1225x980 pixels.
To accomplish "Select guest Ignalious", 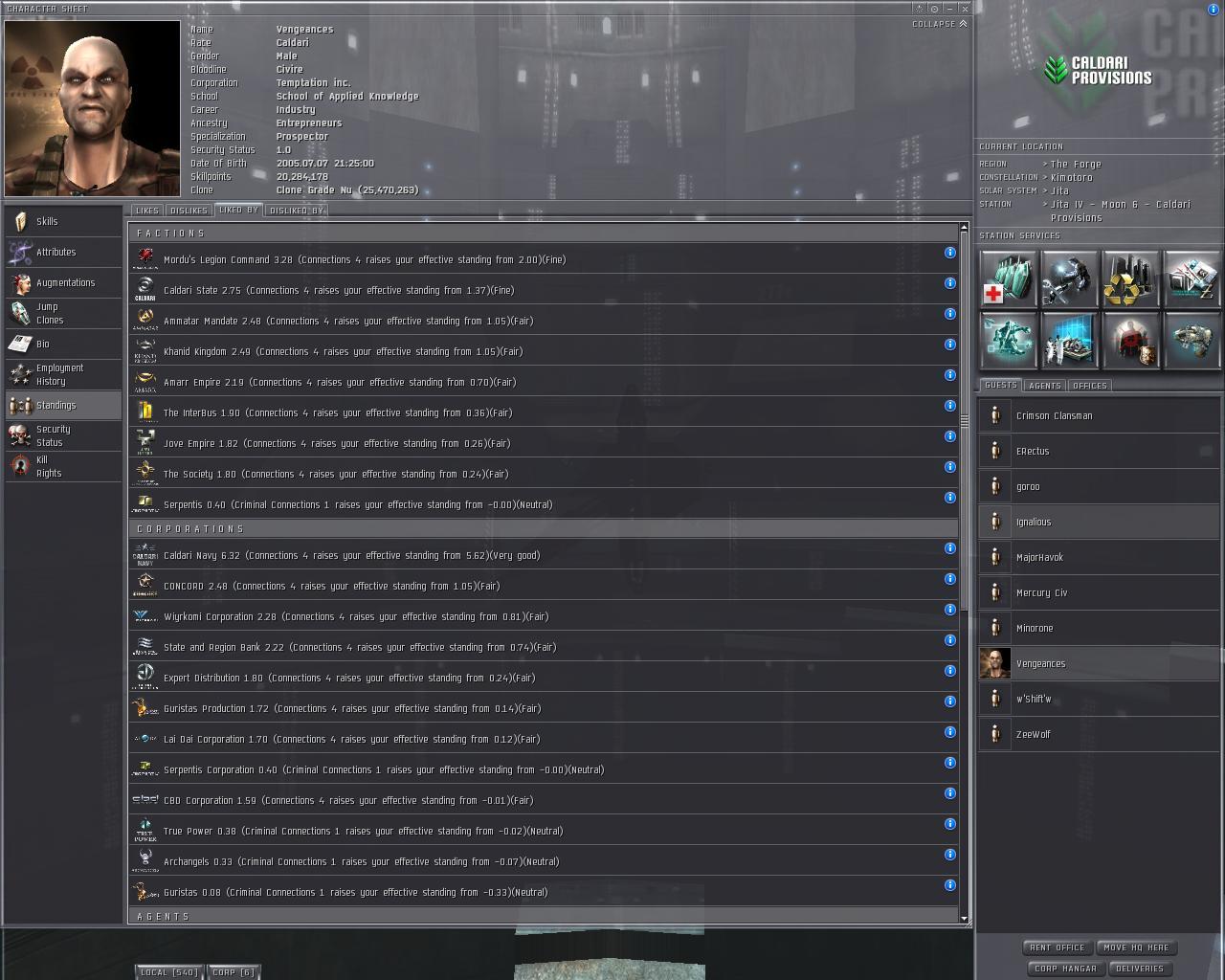I will pyautogui.click(x=1099, y=522).
